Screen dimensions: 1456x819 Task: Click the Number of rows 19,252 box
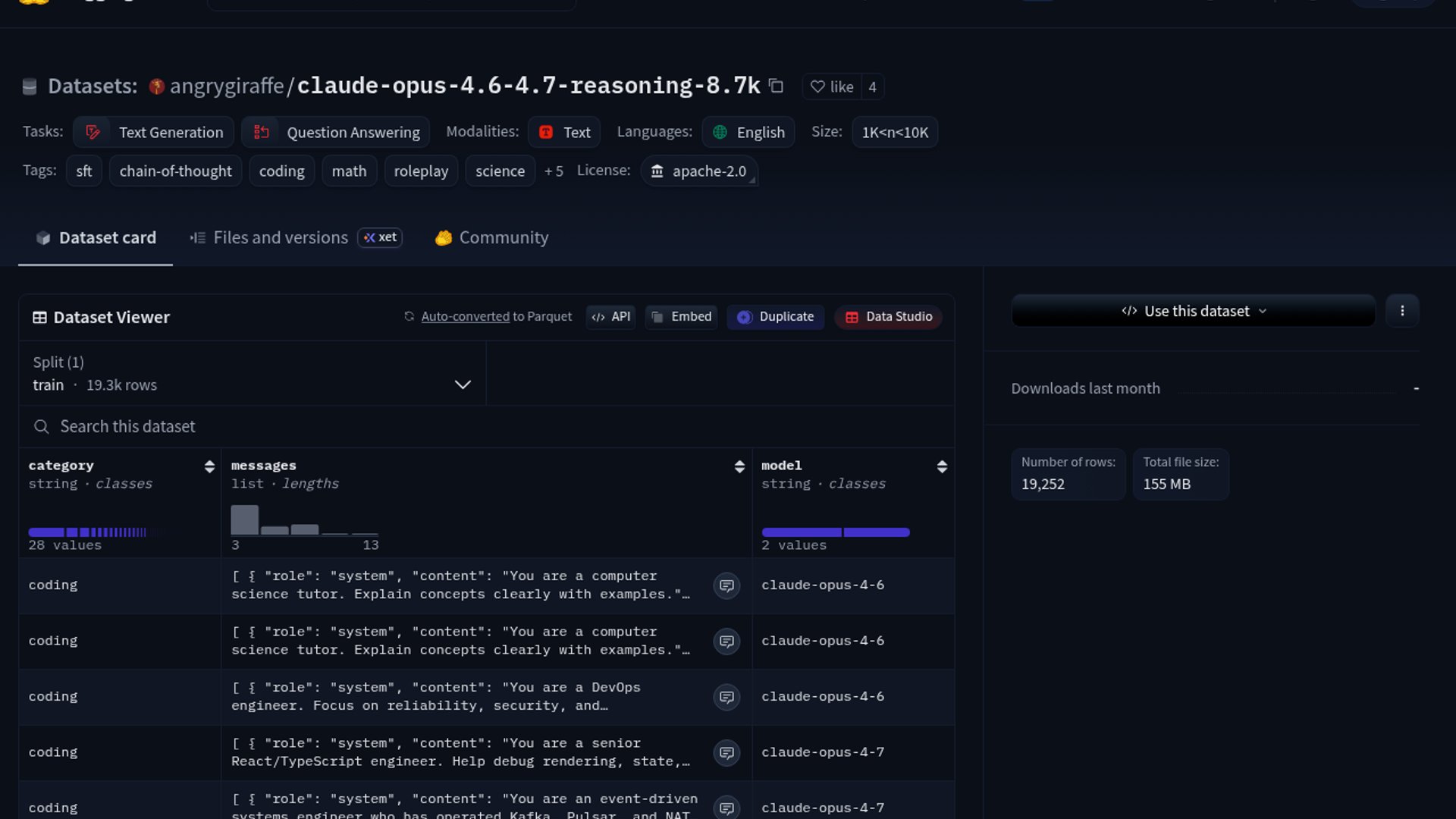click(1068, 474)
